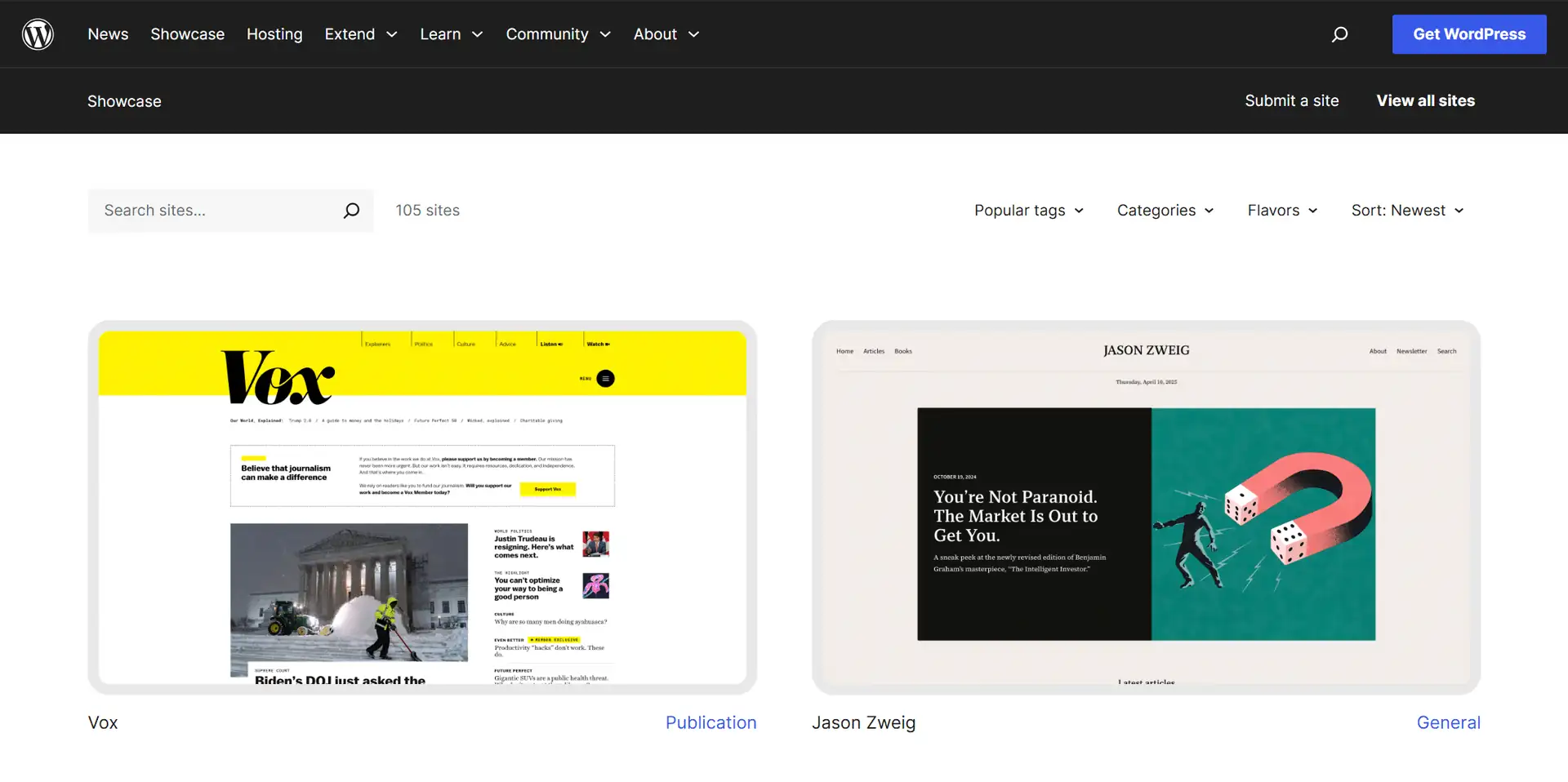The width and height of the screenshot is (1568, 782).
Task: Click the Showcase breadcrumb title
Action: click(x=124, y=101)
